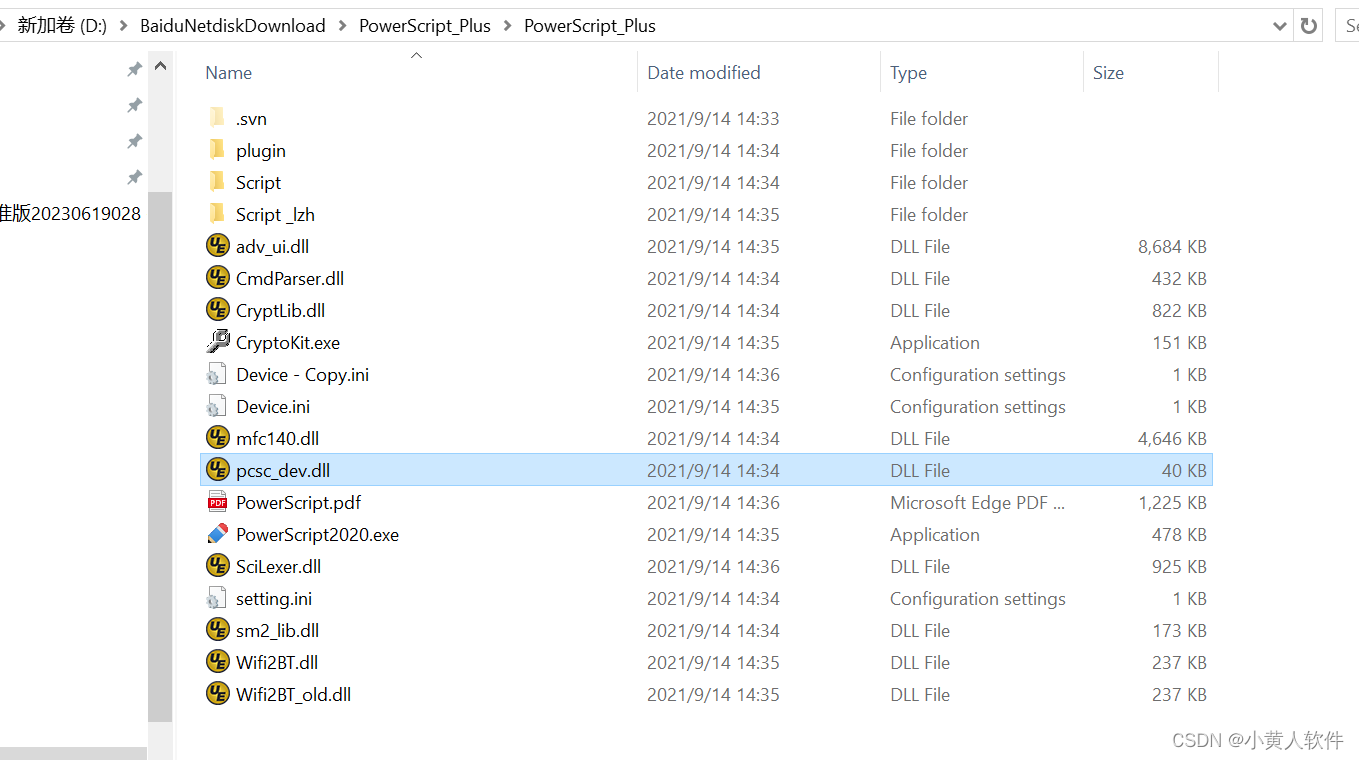Click the setting.ini file icon
Viewport: 1359px width, 760px height.
(x=217, y=598)
